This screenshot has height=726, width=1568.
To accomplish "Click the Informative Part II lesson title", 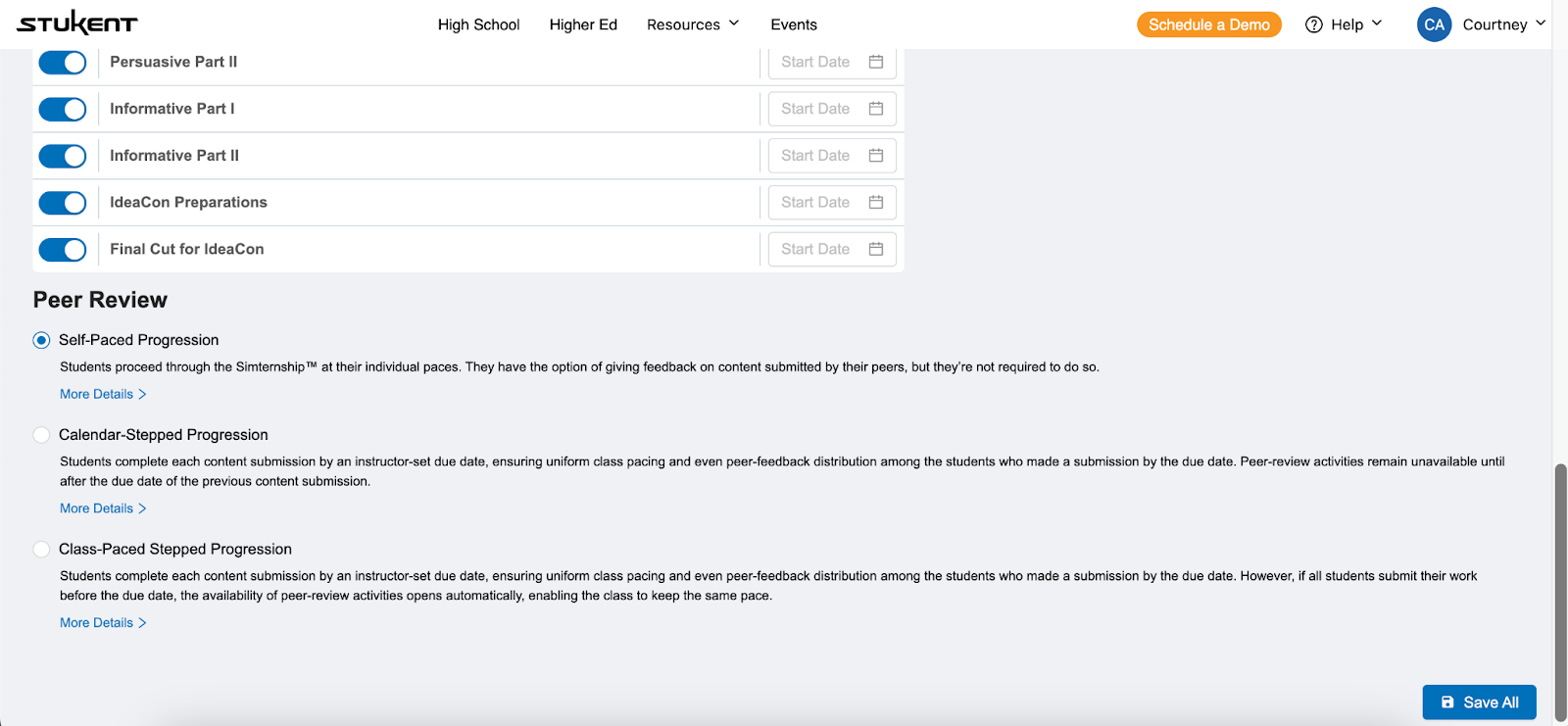I will [174, 156].
